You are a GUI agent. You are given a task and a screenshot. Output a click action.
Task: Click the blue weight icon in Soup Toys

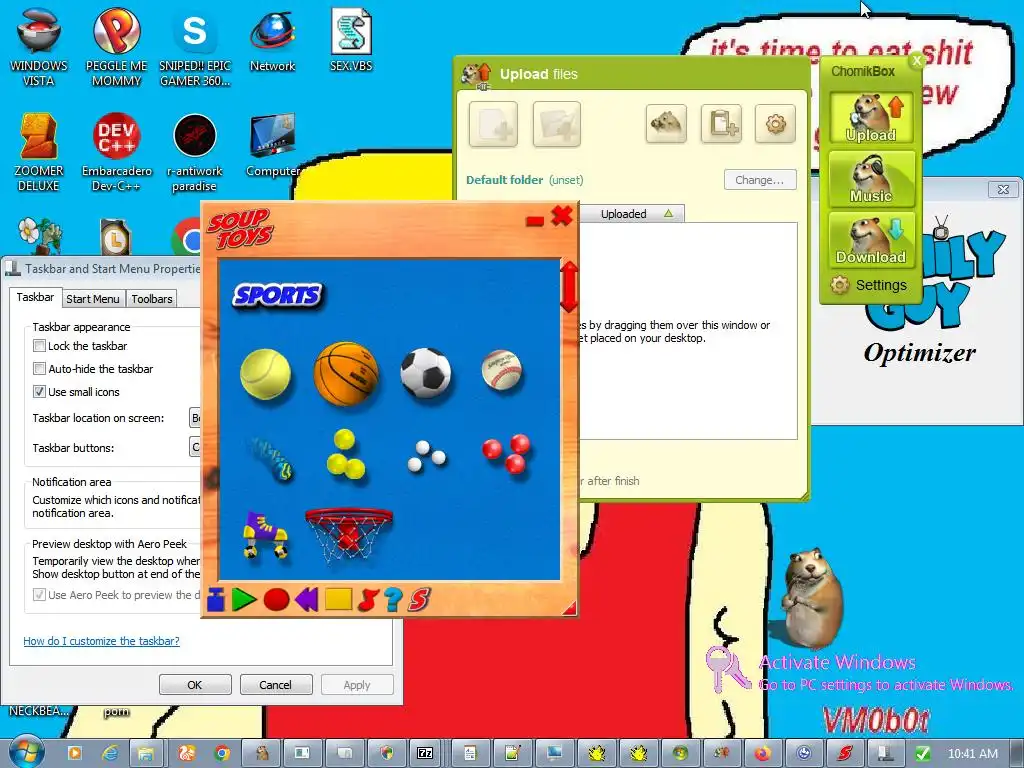[x=216, y=600]
